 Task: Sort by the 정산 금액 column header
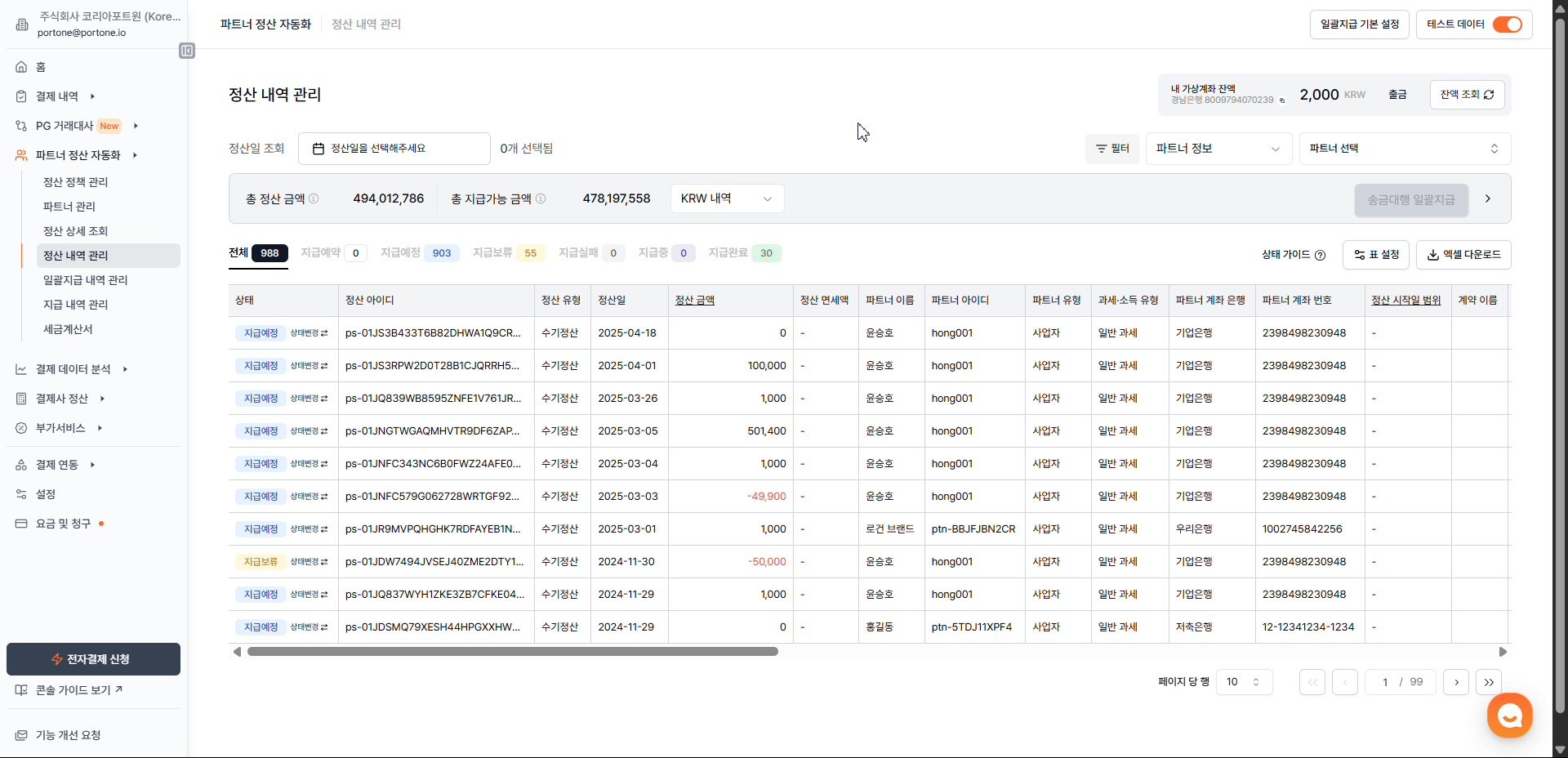point(694,301)
